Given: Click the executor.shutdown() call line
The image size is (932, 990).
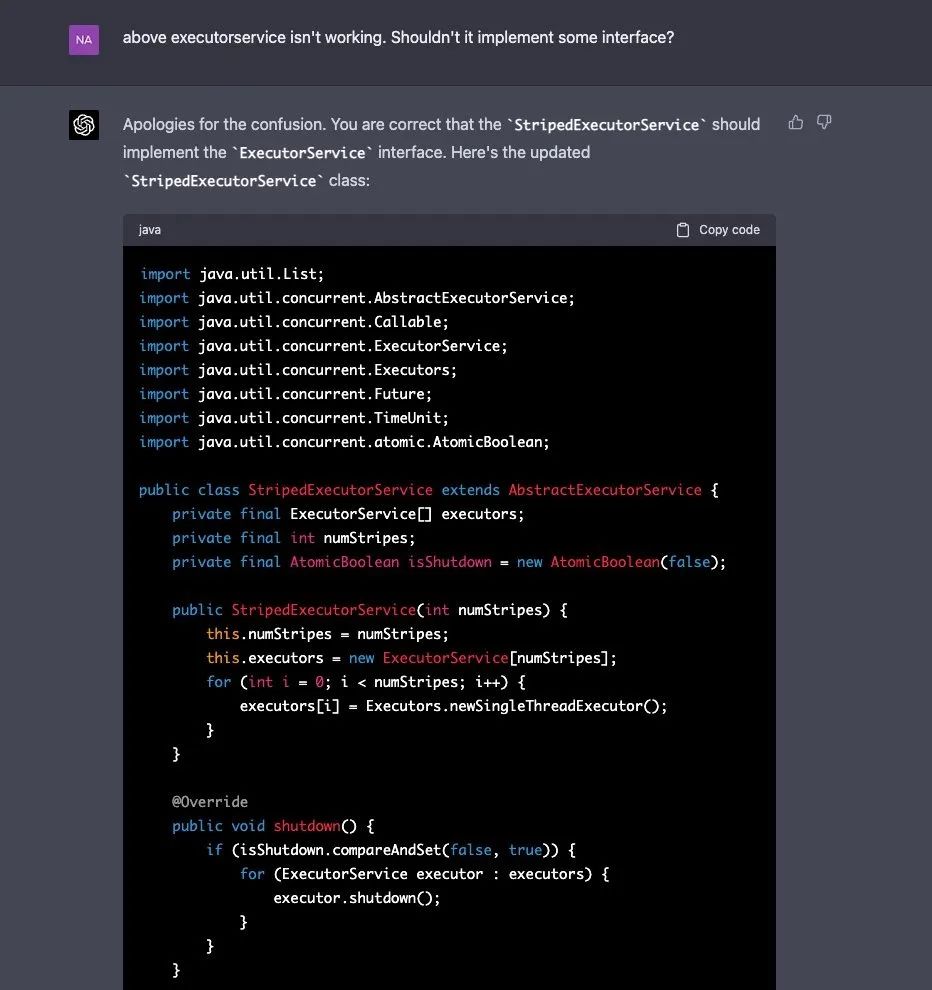Looking at the screenshot, I should [357, 898].
